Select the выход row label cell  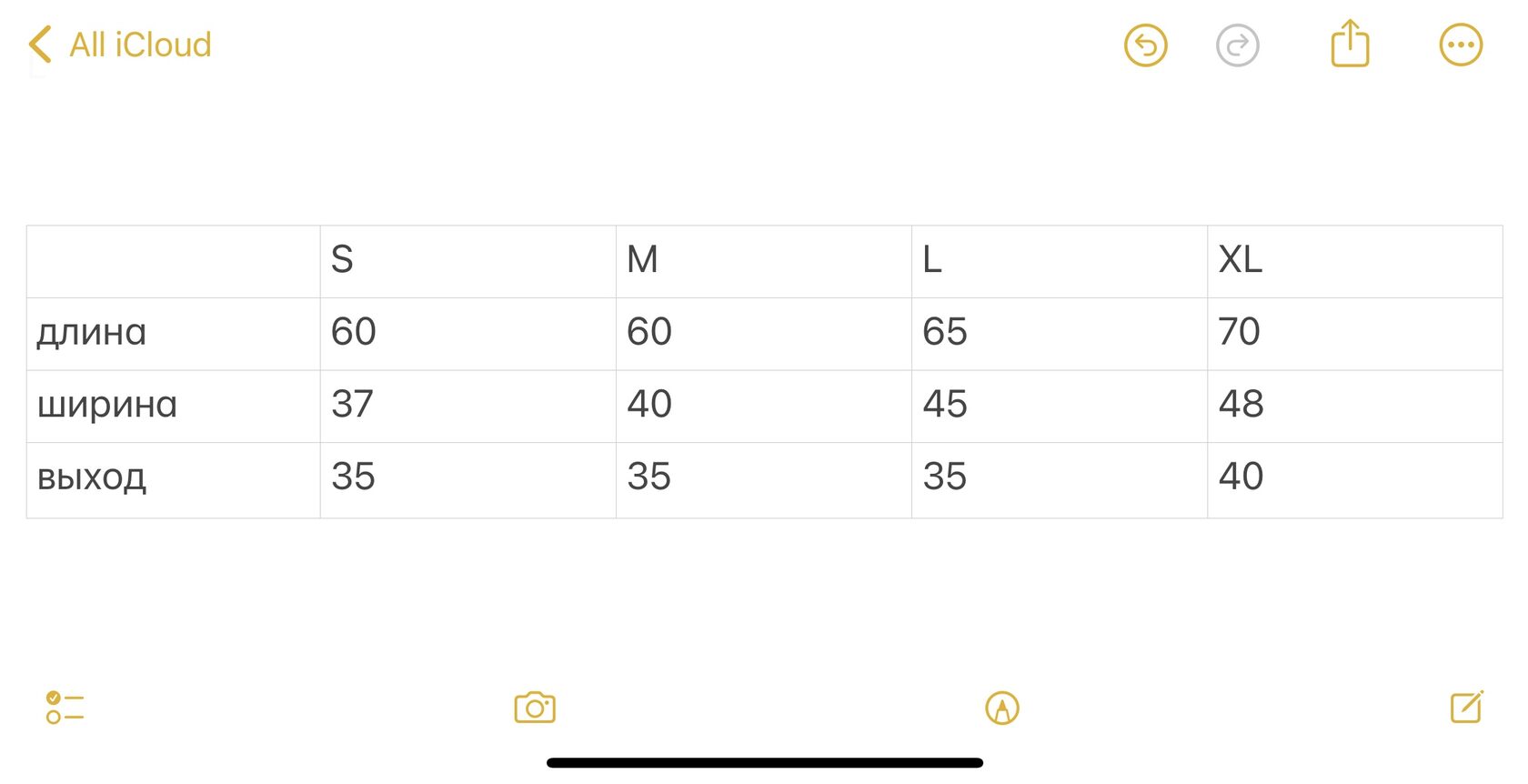174,480
